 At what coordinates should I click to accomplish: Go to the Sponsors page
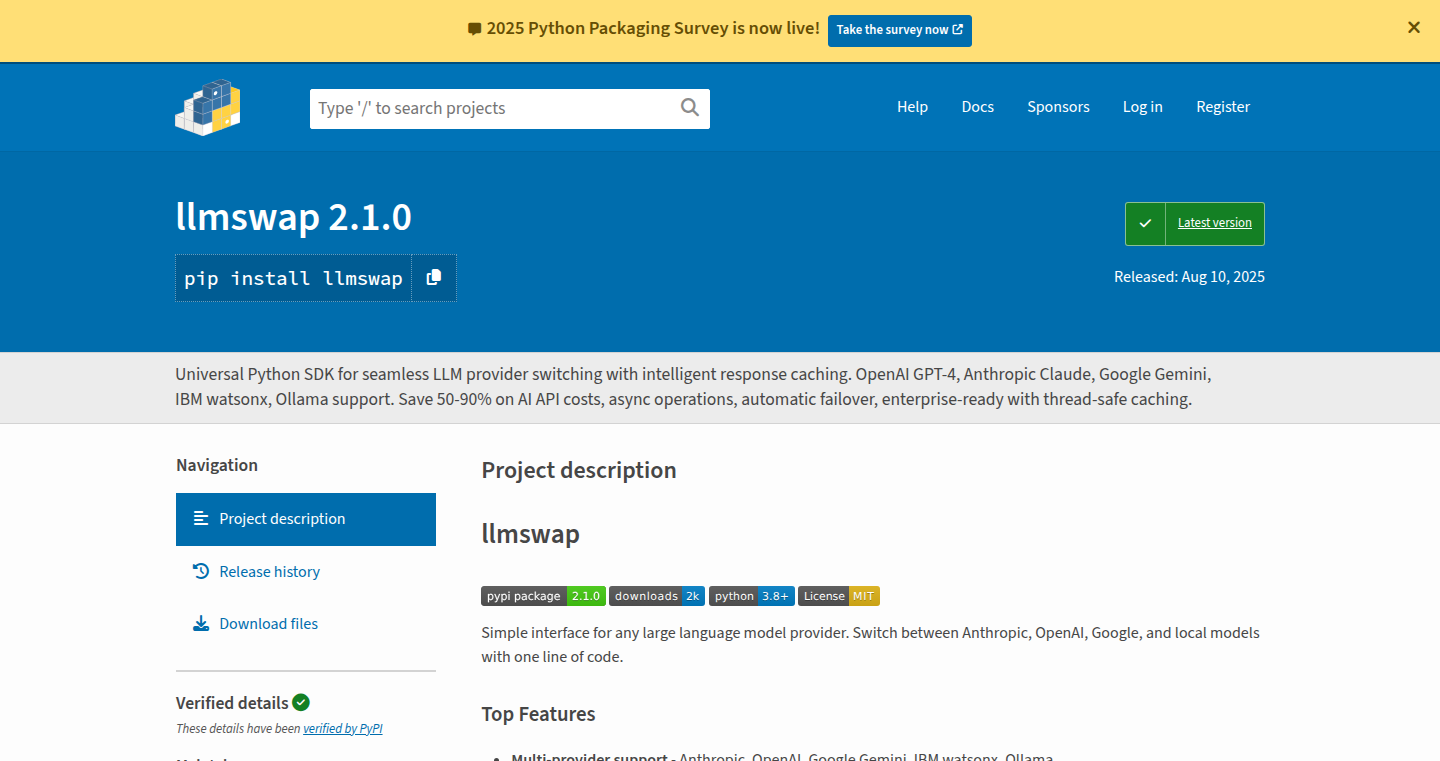(1058, 107)
